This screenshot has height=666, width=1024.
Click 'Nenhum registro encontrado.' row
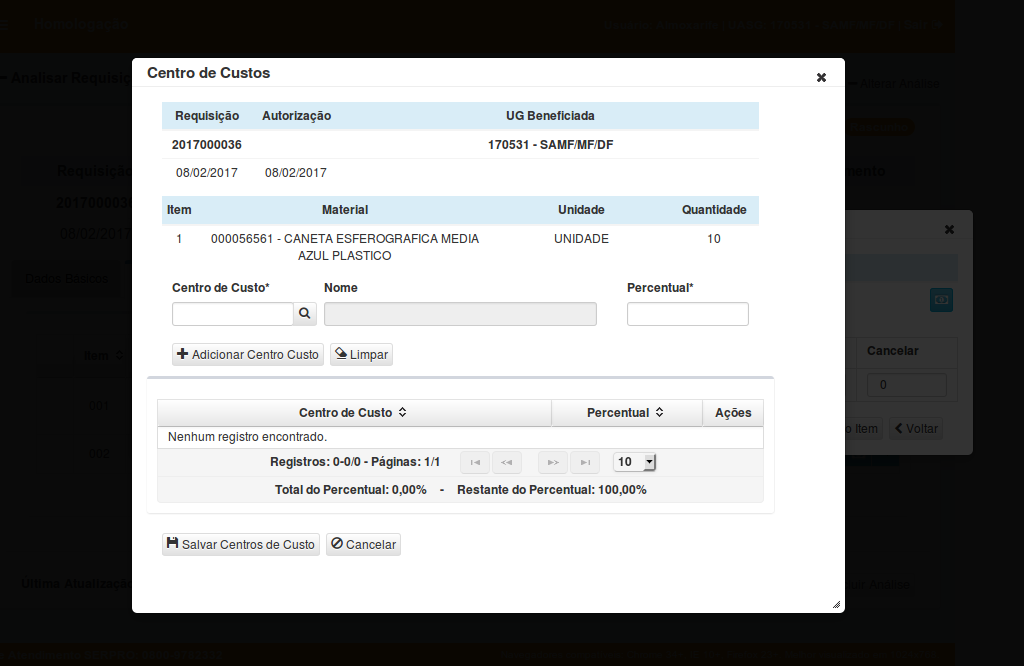pos(460,437)
